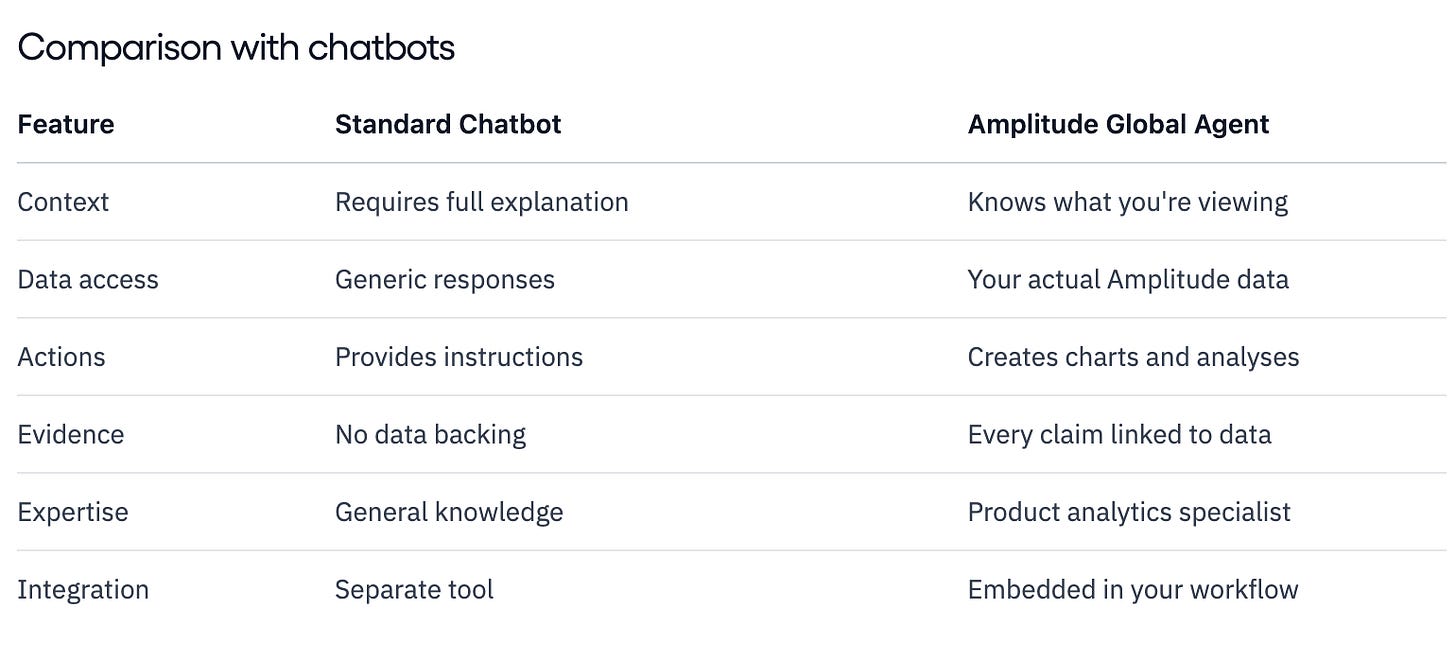Screen dimensions: 1456x645
Task: Click the "General knowledge" cell
Action: pos(449,512)
